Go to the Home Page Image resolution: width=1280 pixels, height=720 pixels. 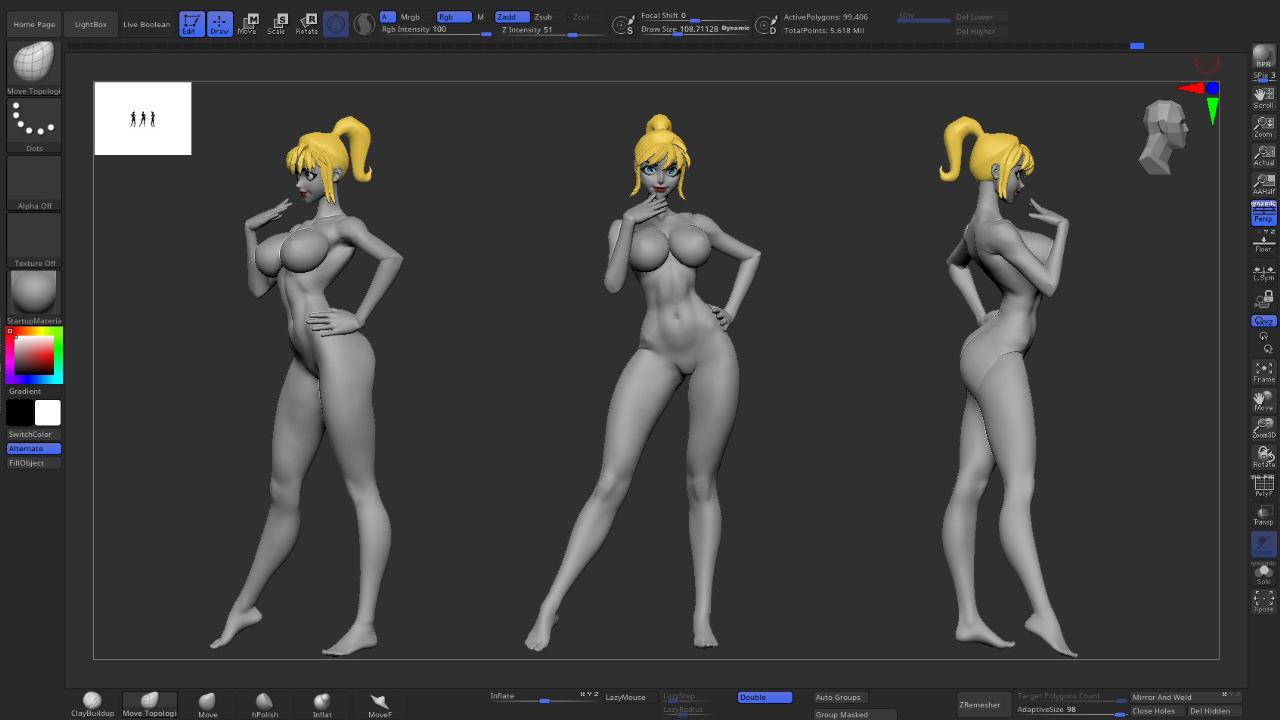[x=34, y=24]
